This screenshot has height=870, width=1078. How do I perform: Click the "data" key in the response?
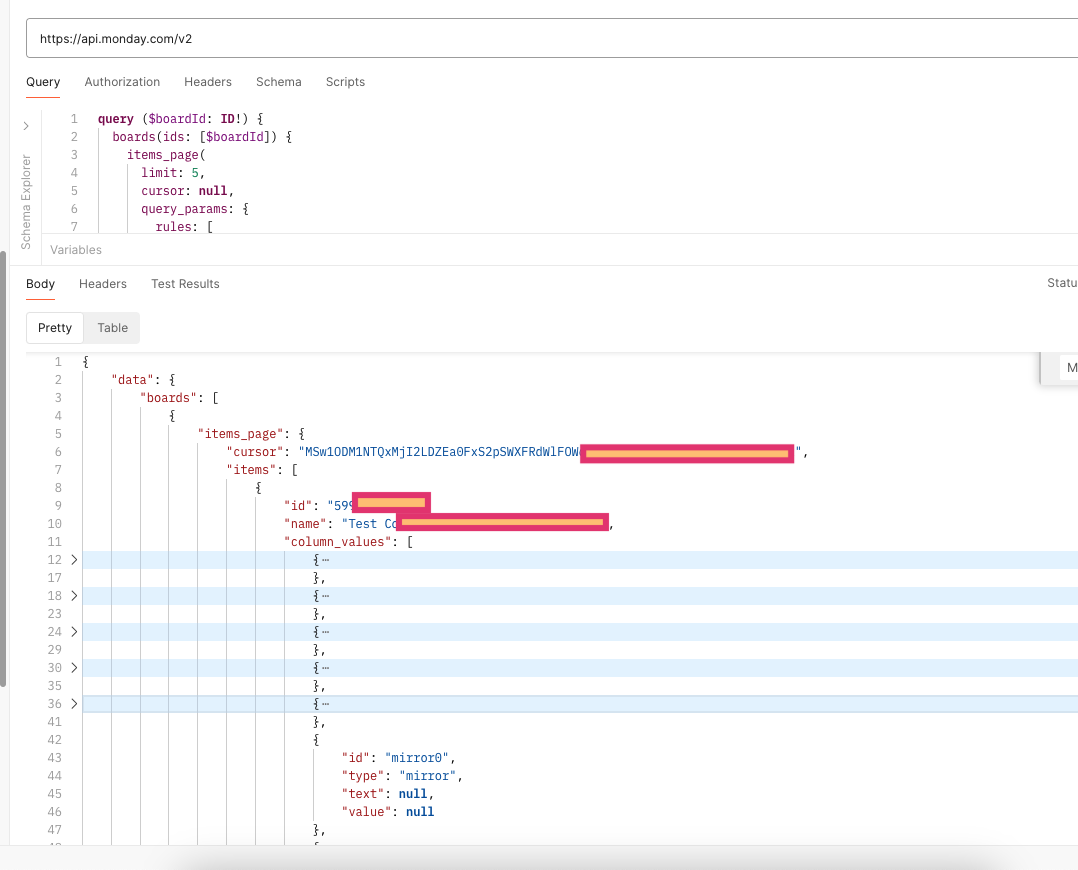pos(133,380)
